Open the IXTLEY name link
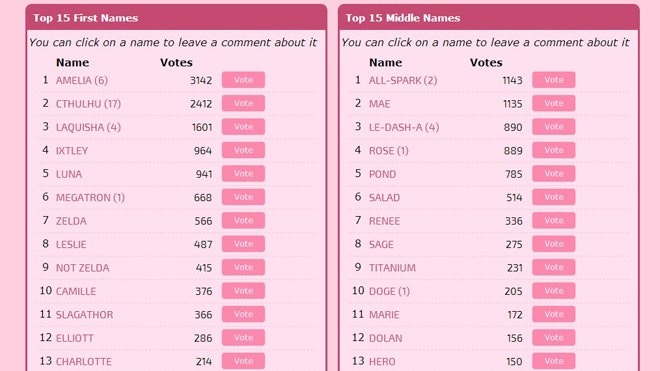The height and width of the screenshot is (371, 660). tap(72, 151)
